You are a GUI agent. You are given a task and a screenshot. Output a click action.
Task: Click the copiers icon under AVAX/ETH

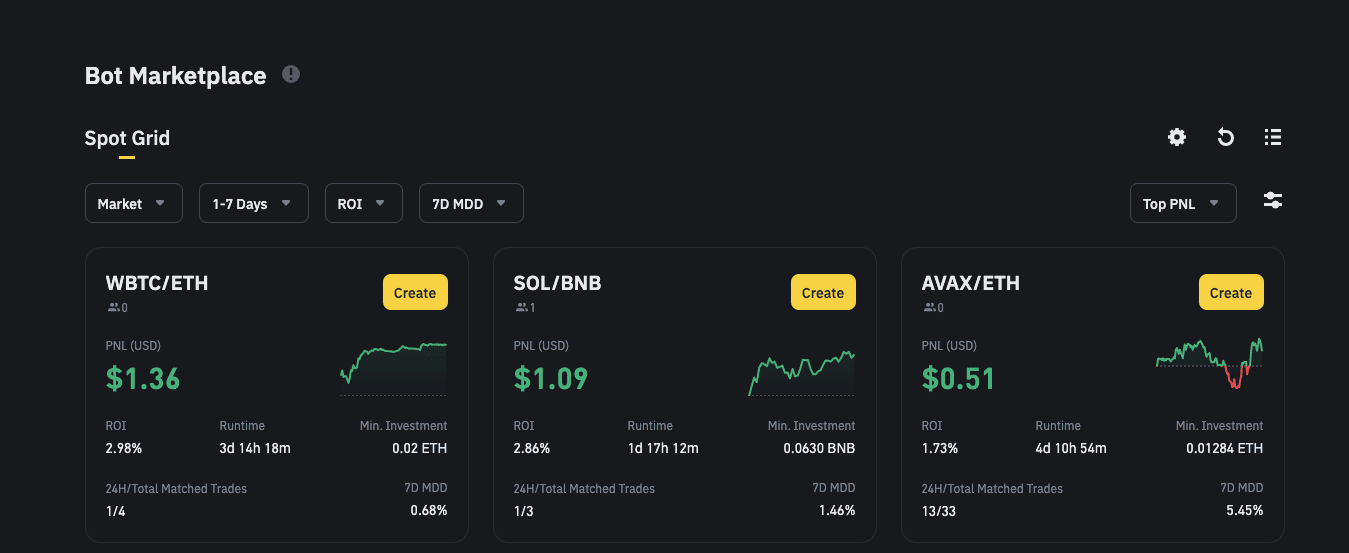click(x=930, y=308)
